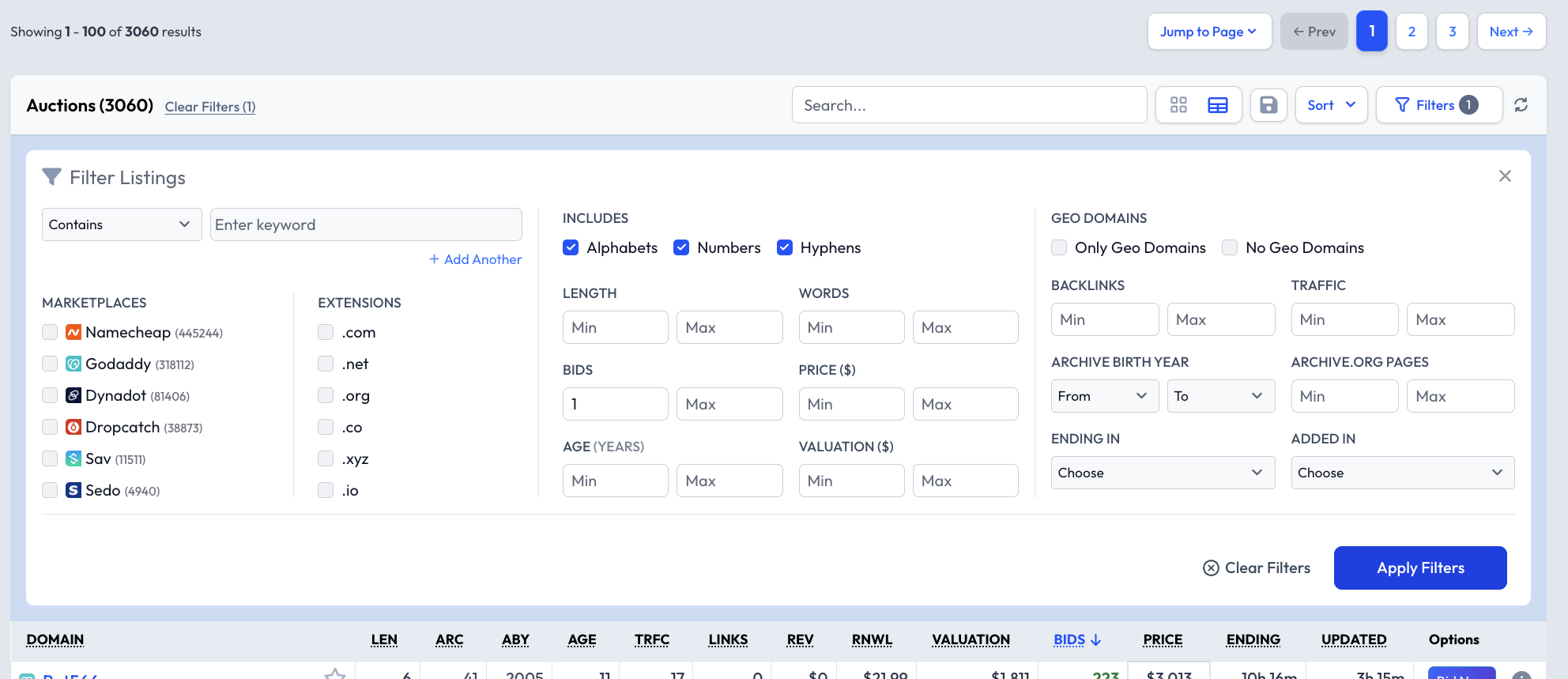Uncheck the Alphabets include checkbox

tap(571, 247)
